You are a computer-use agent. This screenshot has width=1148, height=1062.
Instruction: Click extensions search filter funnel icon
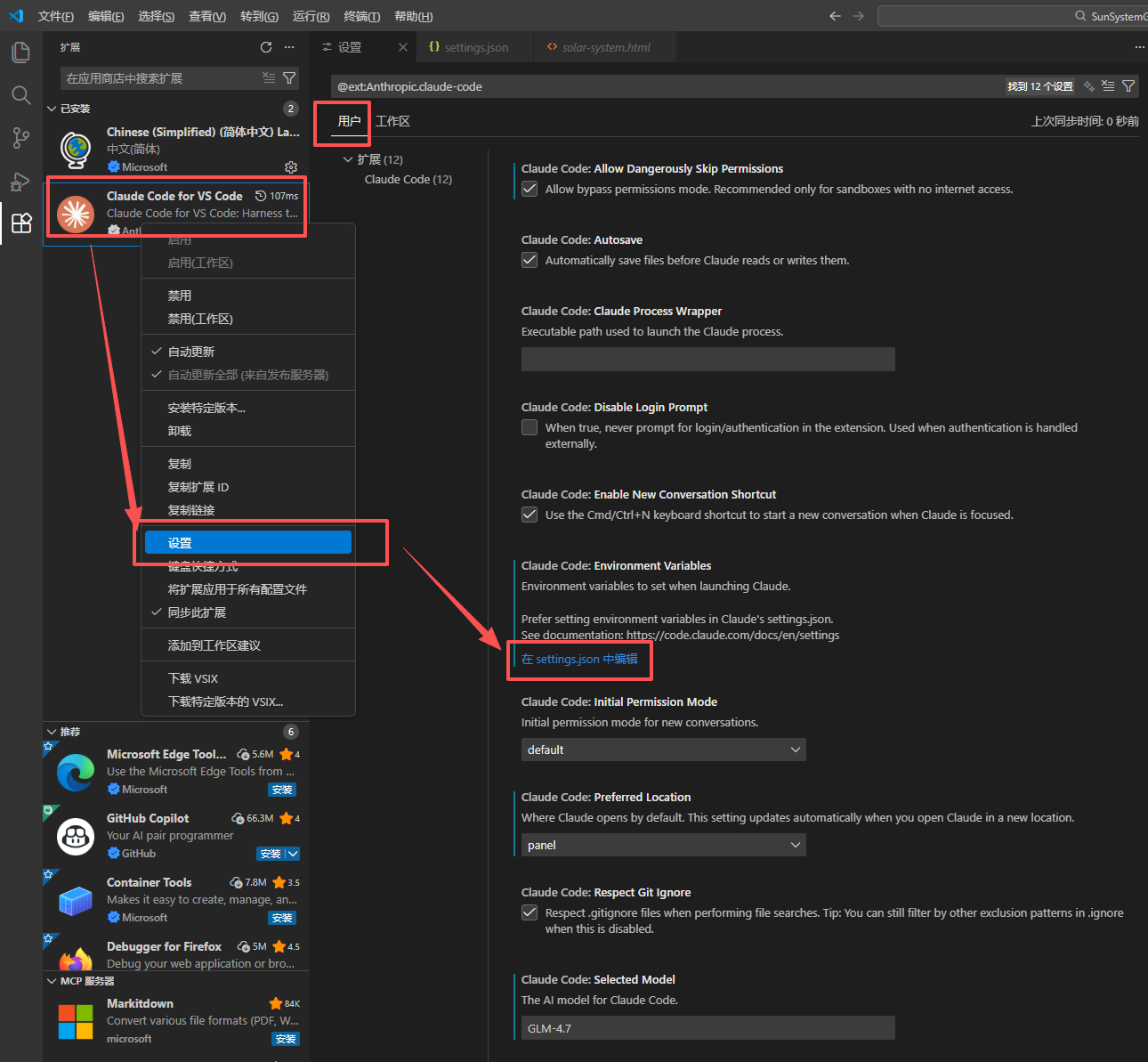click(289, 78)
